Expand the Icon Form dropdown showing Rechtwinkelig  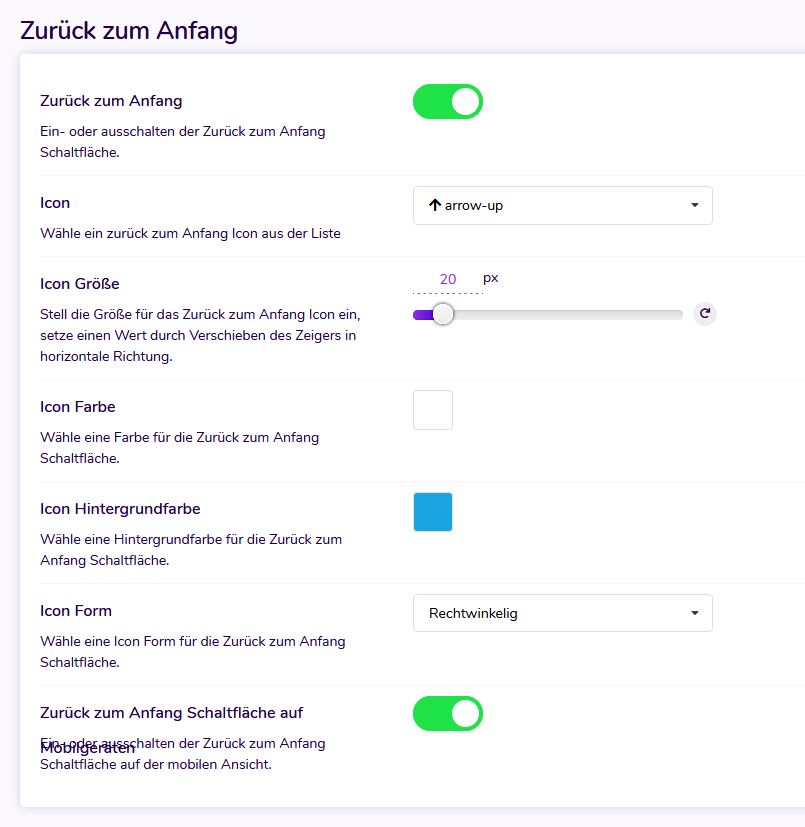coord(562,614)
